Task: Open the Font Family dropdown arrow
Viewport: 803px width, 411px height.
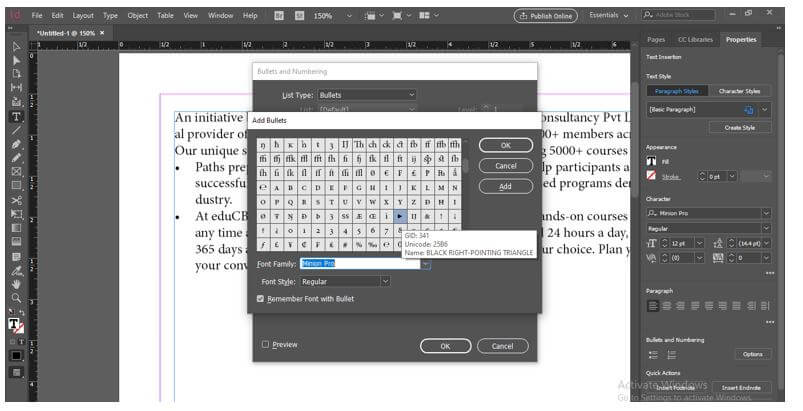Action: (x=426, y=264)
